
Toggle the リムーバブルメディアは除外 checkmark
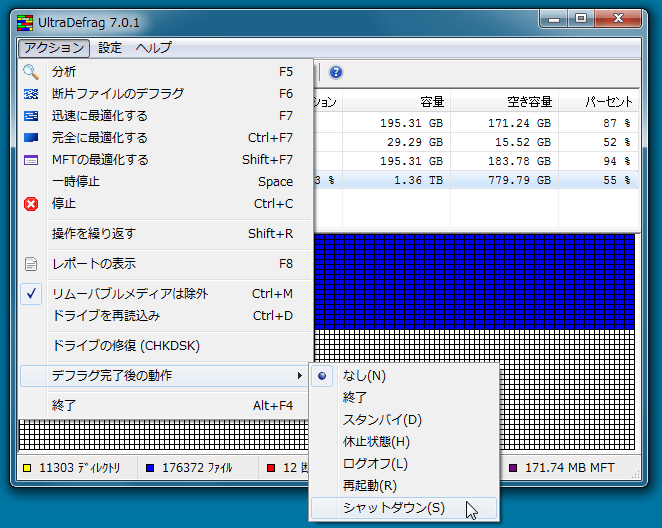pyautogui.click(x=31, y=294)
